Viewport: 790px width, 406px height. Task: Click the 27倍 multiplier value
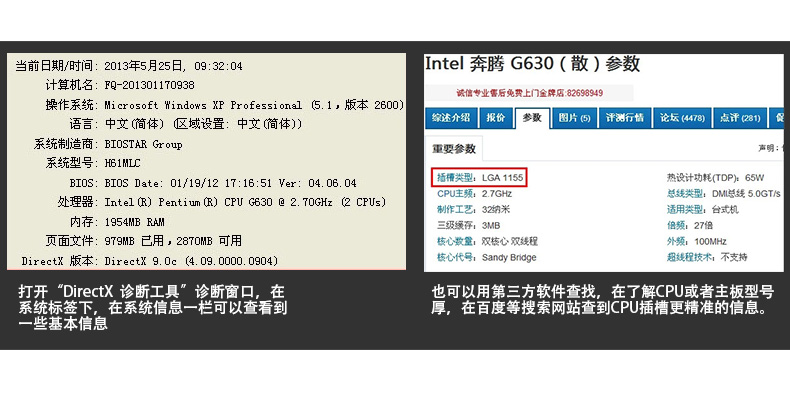[x=703, y=225]
